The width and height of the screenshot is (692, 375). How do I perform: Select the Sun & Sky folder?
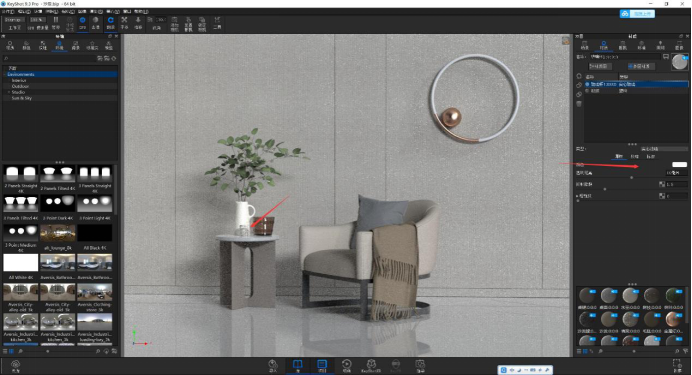tap(22, 98)
